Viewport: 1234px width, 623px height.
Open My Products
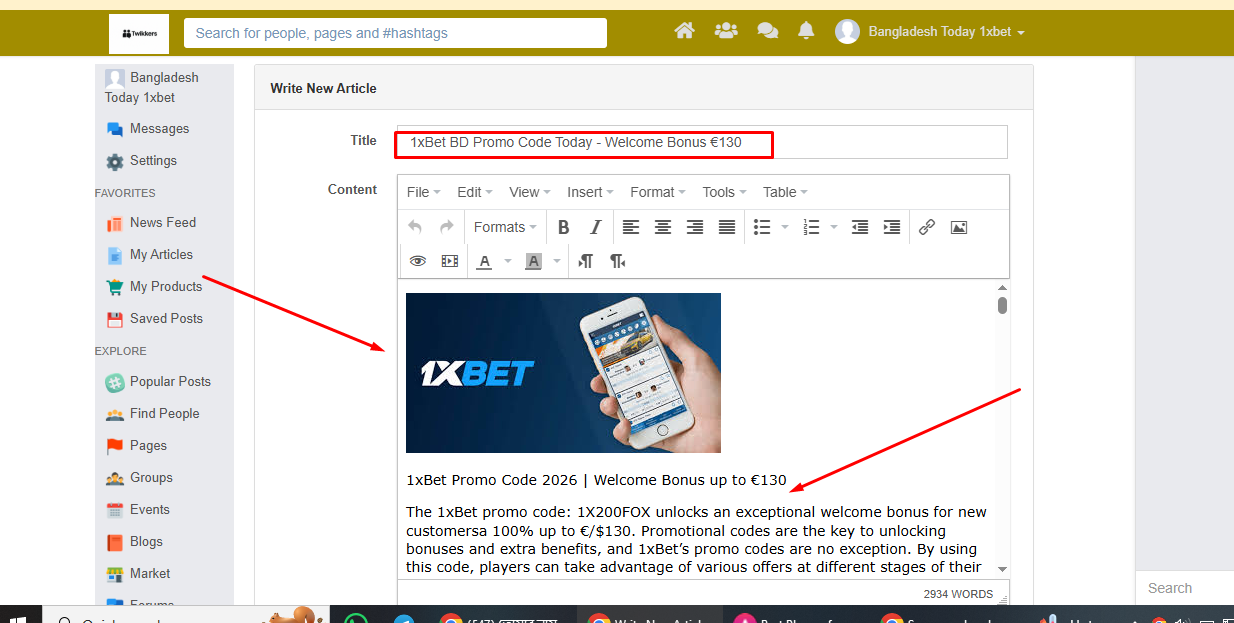coord(166,287)
